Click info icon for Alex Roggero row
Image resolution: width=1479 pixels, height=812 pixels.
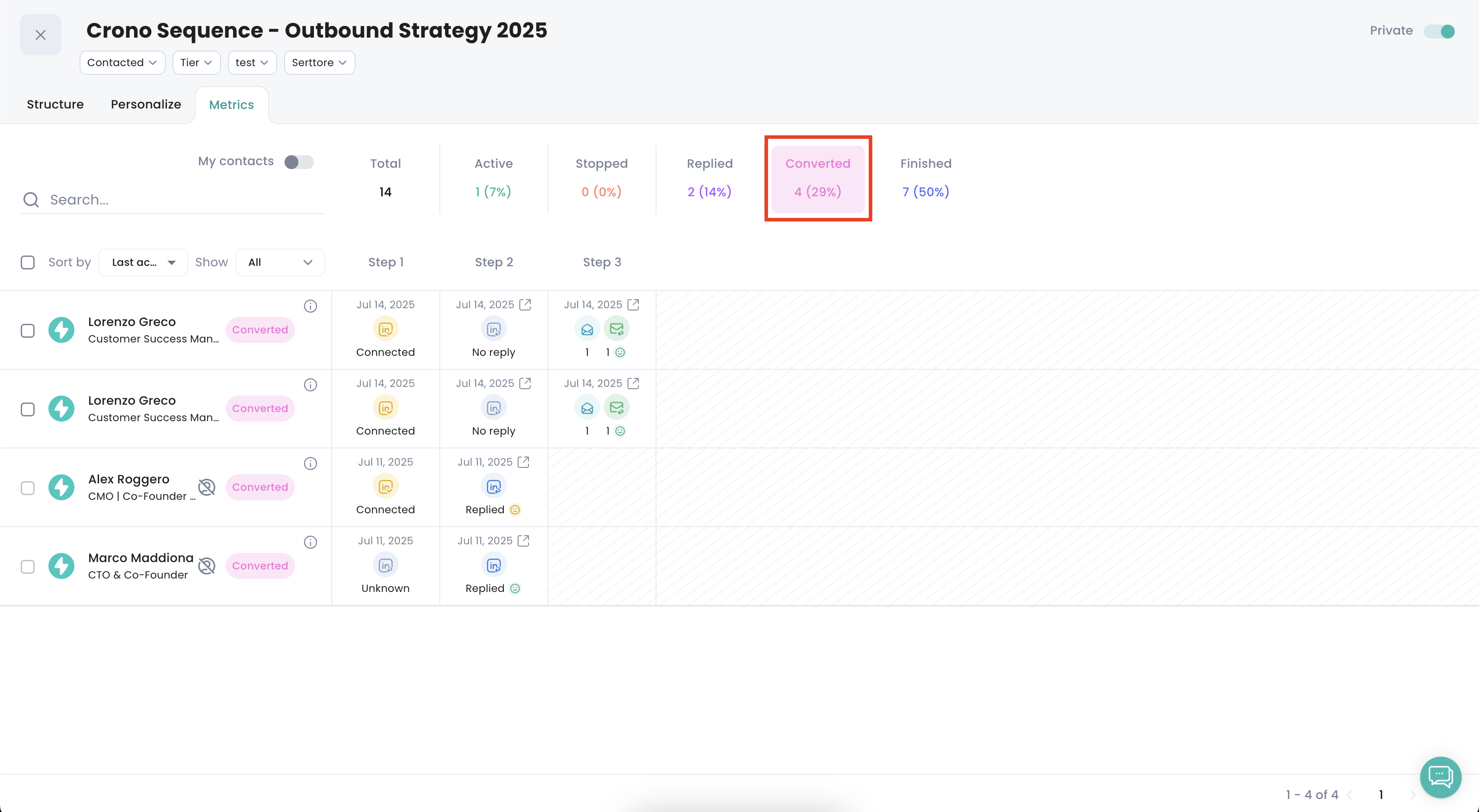point(310,463)
